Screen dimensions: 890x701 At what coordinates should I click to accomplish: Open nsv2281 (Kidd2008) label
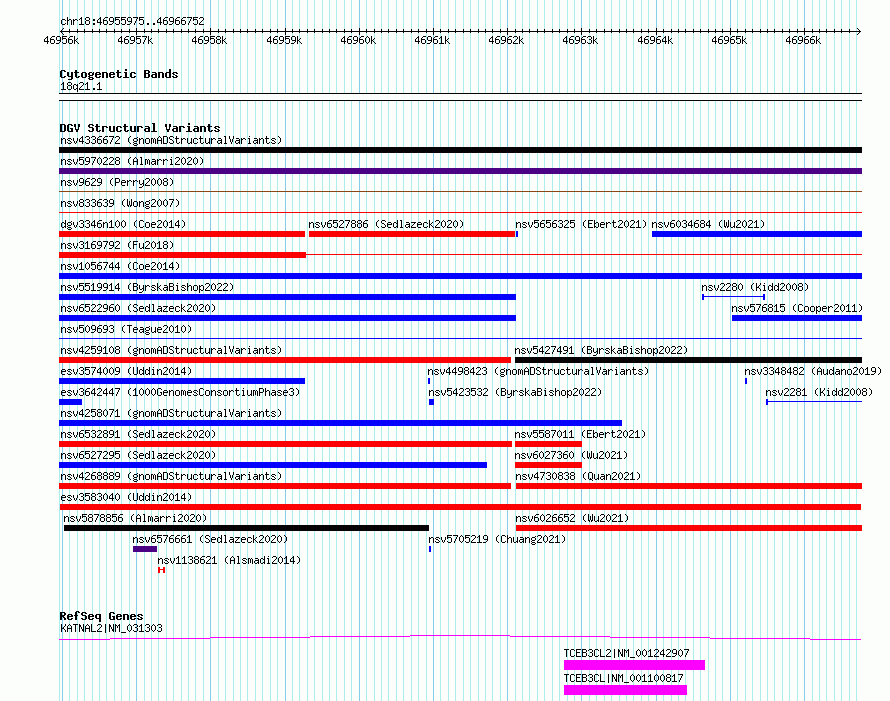tap(819, 392)
